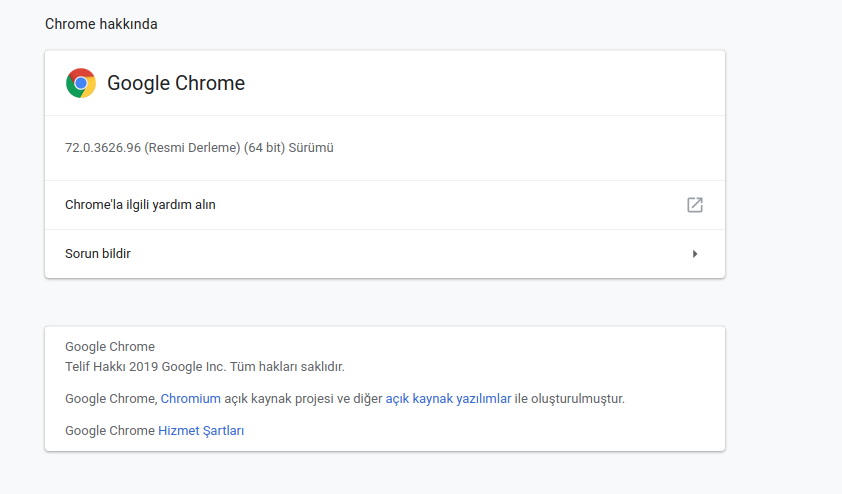Expand the Sorun bildir arrow
Screen dimensions: 842x494
695,254
